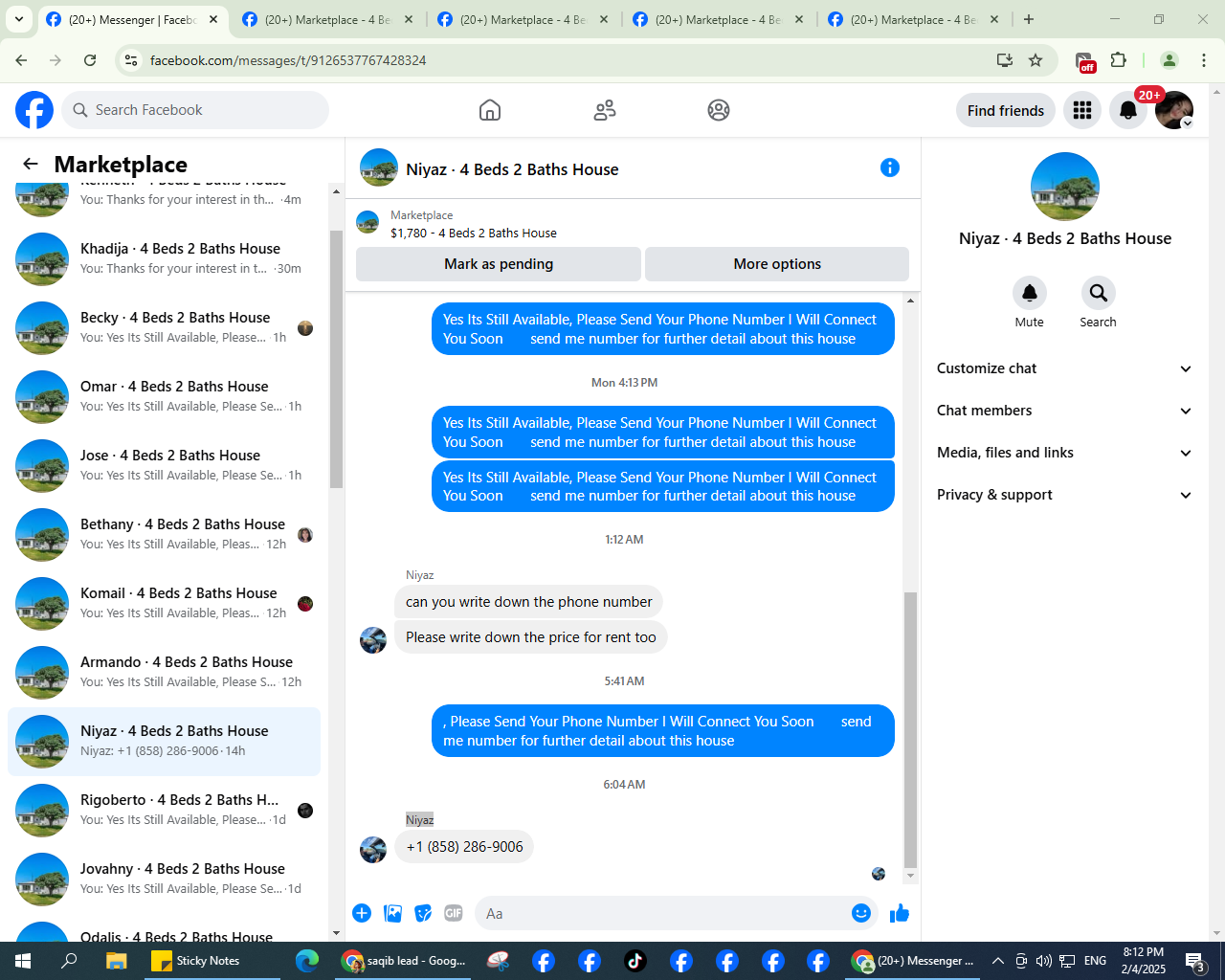Image resolution: width=1225 pixels, height=980 pixels.
Task: Choose a GIF icon in composer
Action: tap(454, 913)
